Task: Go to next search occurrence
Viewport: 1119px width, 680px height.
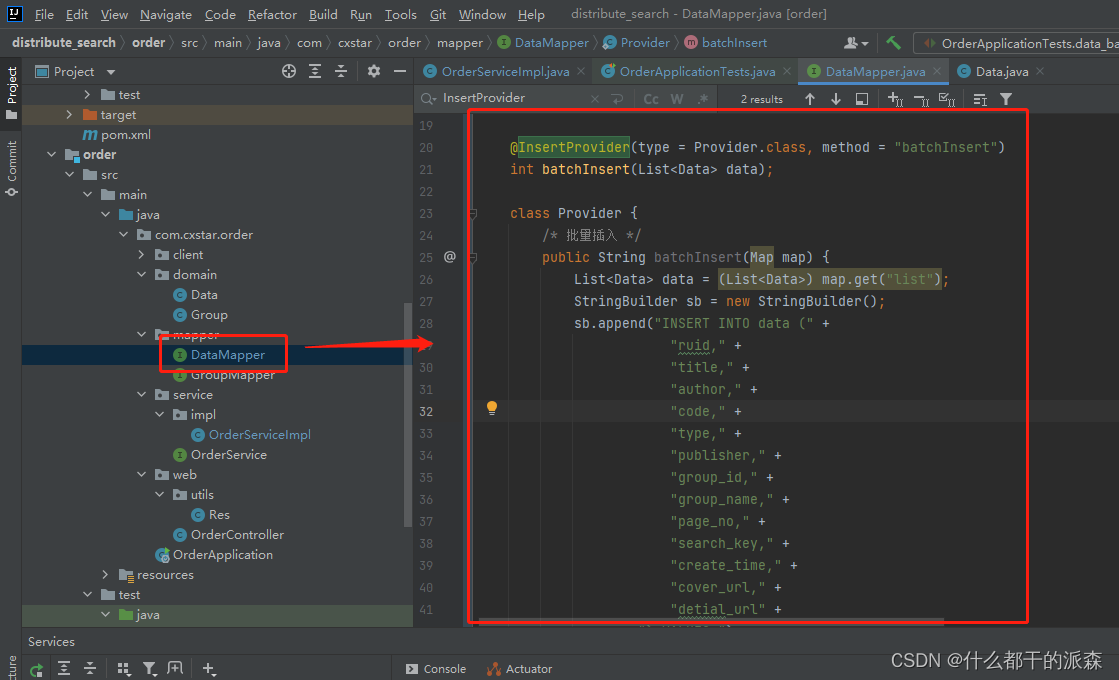Action: [835, 99]
